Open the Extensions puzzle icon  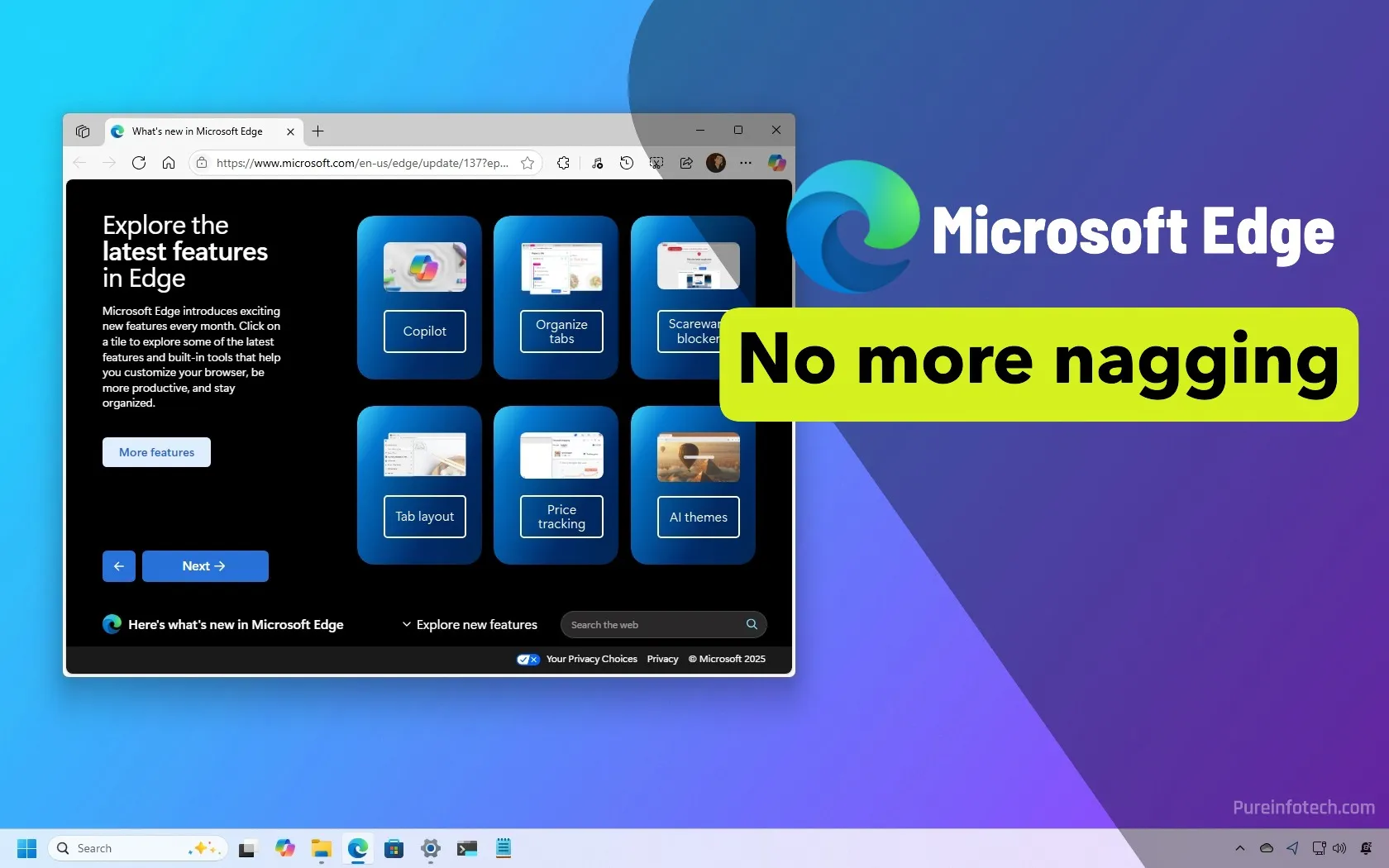[563, 163]
